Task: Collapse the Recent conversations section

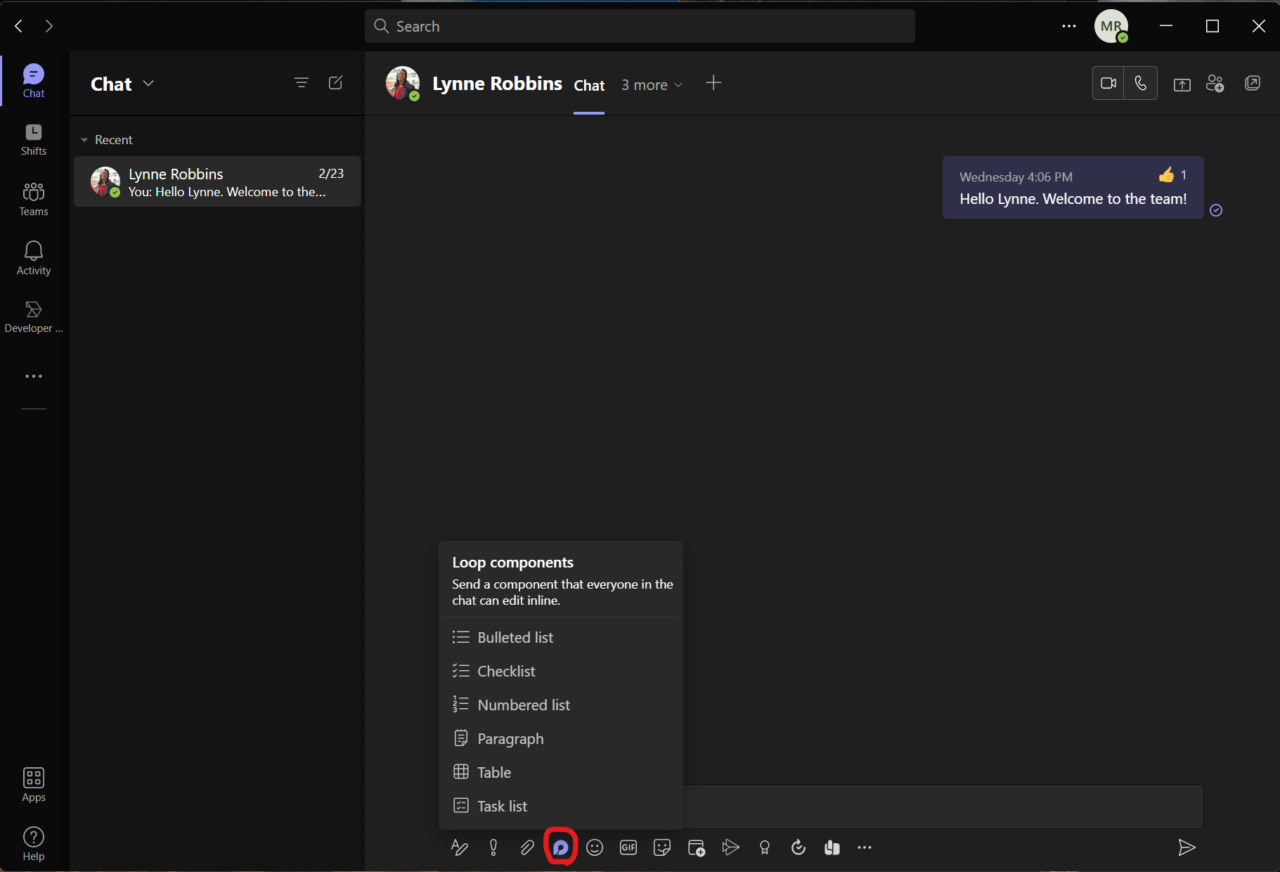Action: click(83, 139)
